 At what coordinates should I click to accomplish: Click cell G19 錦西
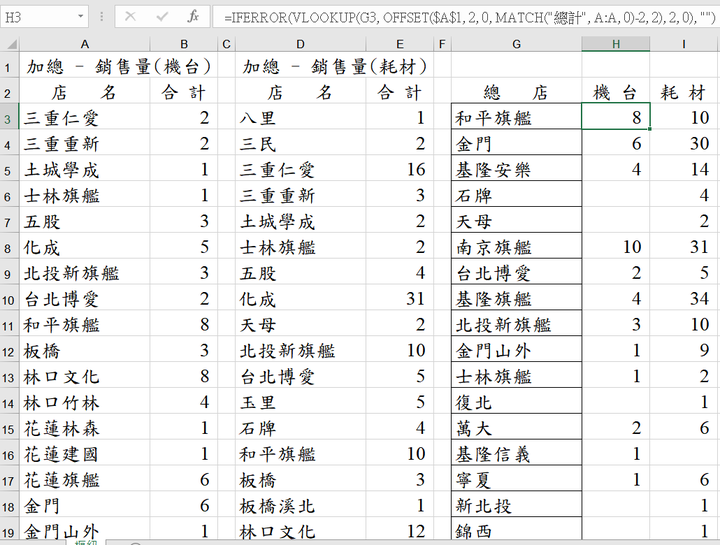coord(517,530)
